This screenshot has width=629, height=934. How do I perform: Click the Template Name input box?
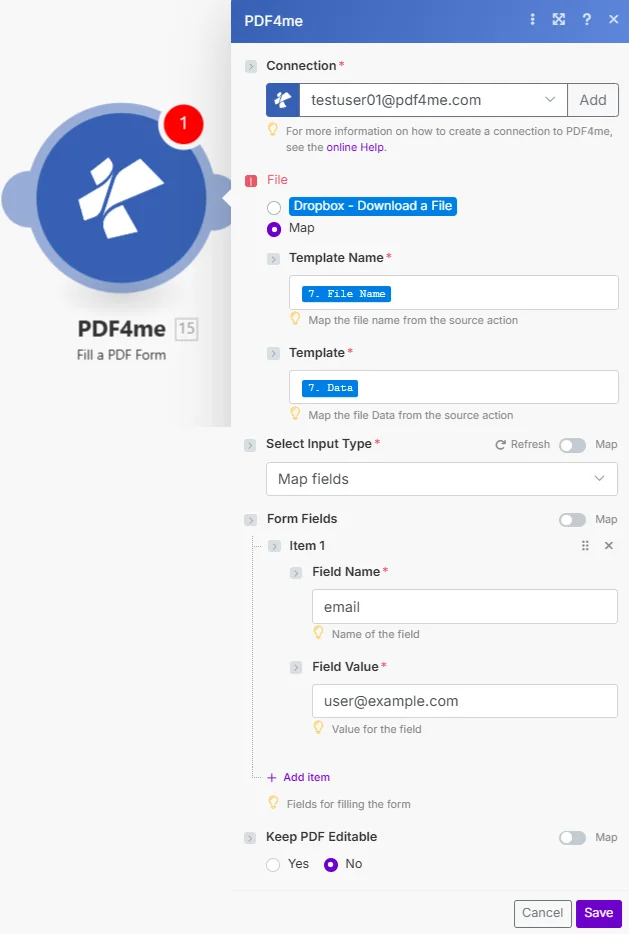tap(454, 292)
